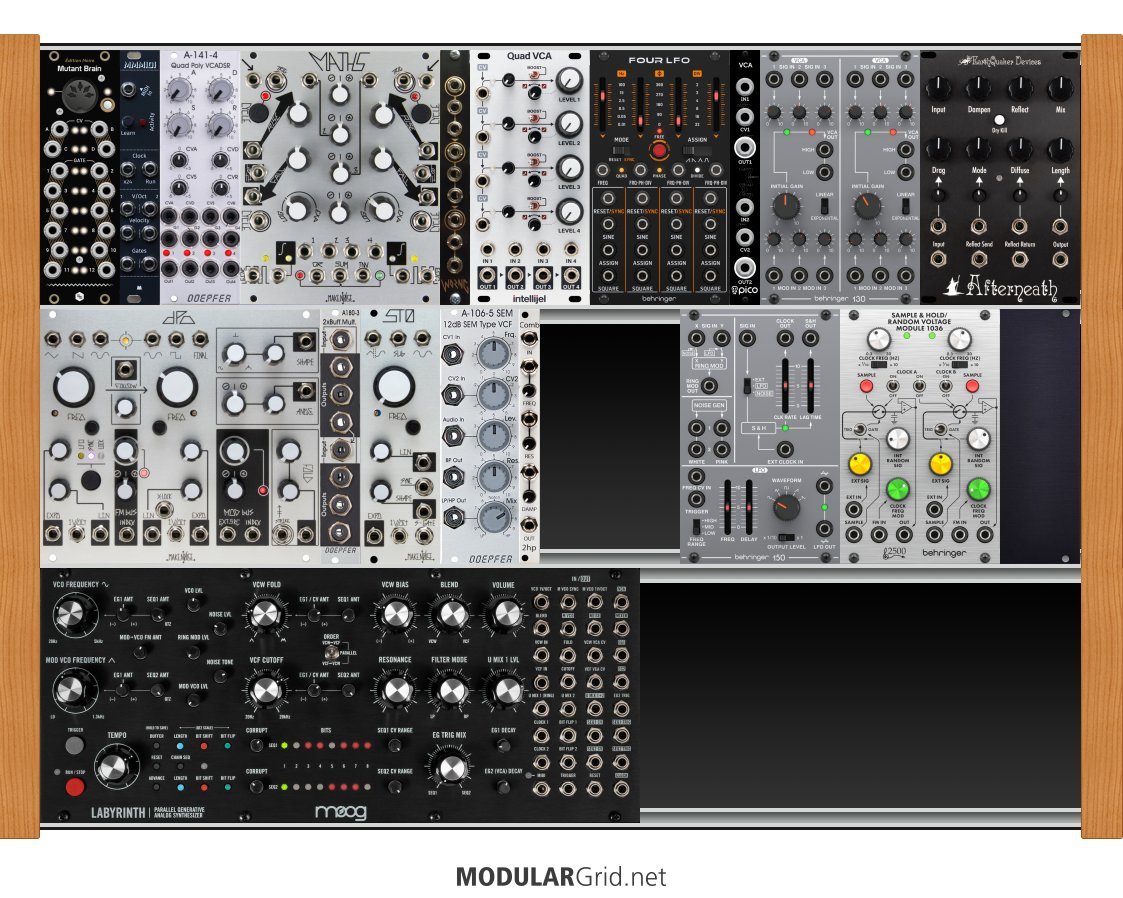Click right Initial Gain knob on Behringer 130
This screenshot has height=898, width=1123.
(x=867, y=206)
